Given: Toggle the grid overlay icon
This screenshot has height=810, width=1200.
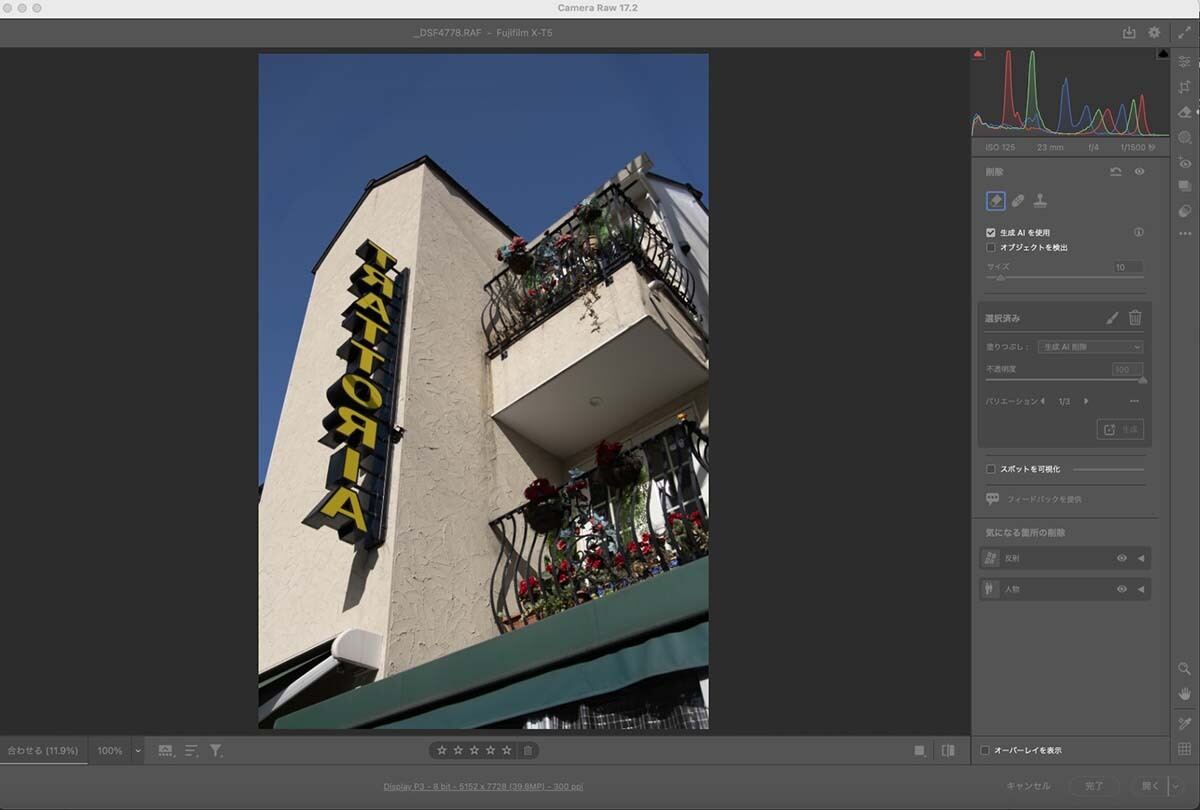Looking at the screenshot, I should point(1185,749).
